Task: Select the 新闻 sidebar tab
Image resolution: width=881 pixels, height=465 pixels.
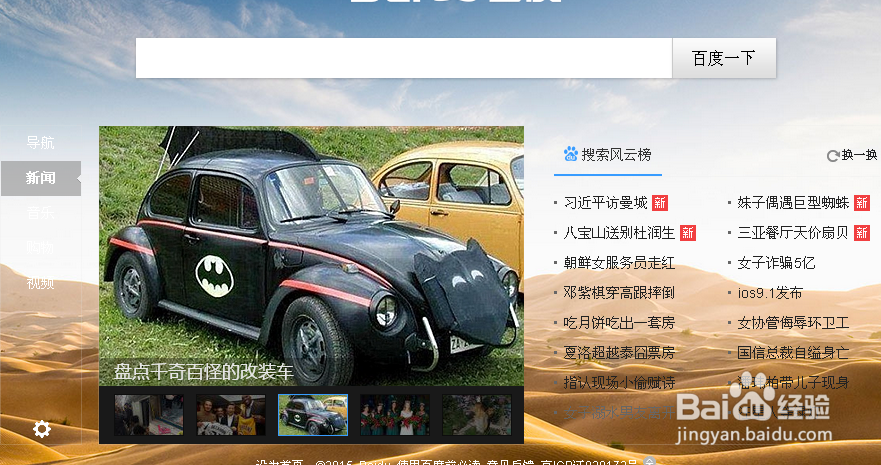Action: point(40,178)
